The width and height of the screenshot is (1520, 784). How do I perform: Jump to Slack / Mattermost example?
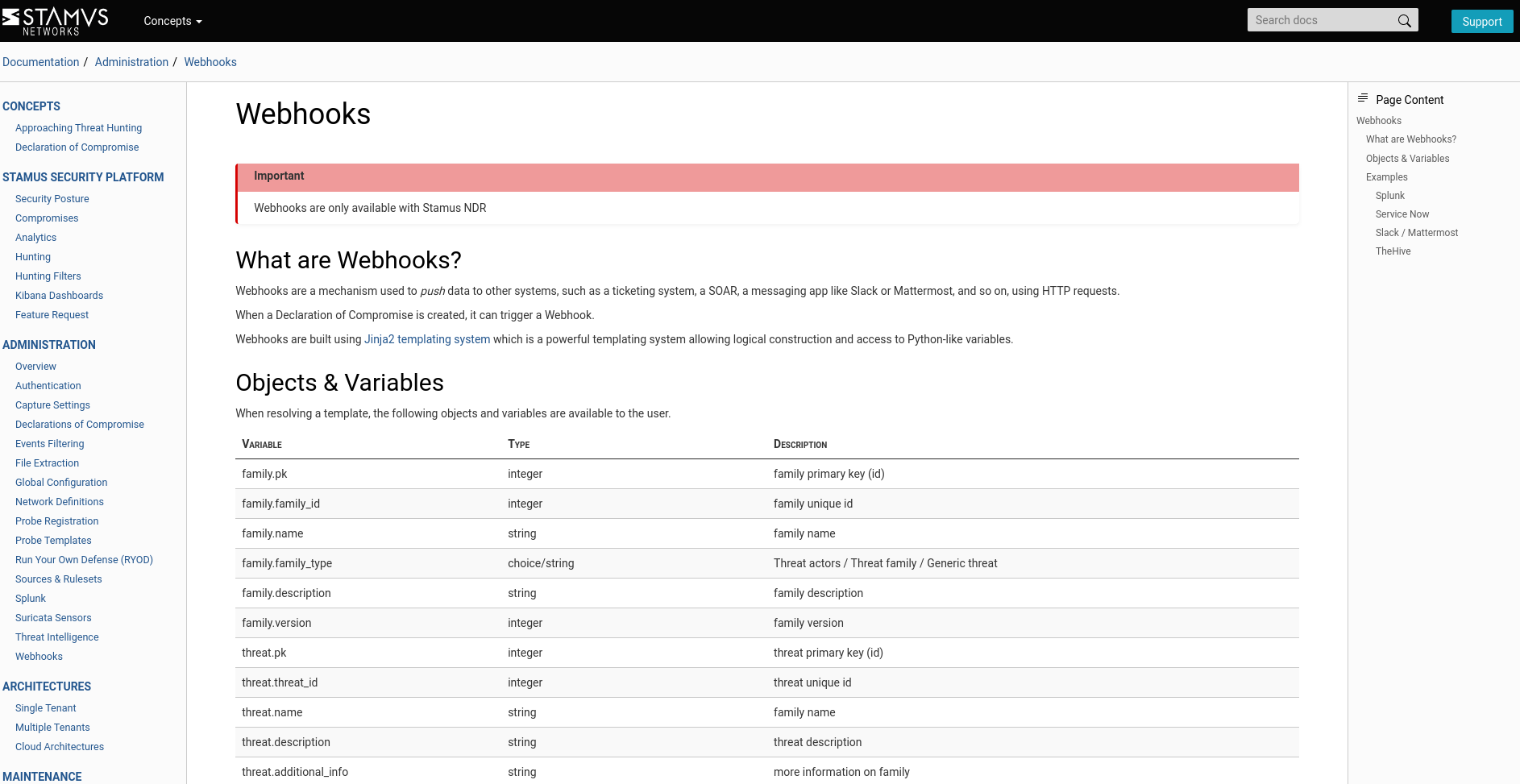click(x=1417, y=233)
